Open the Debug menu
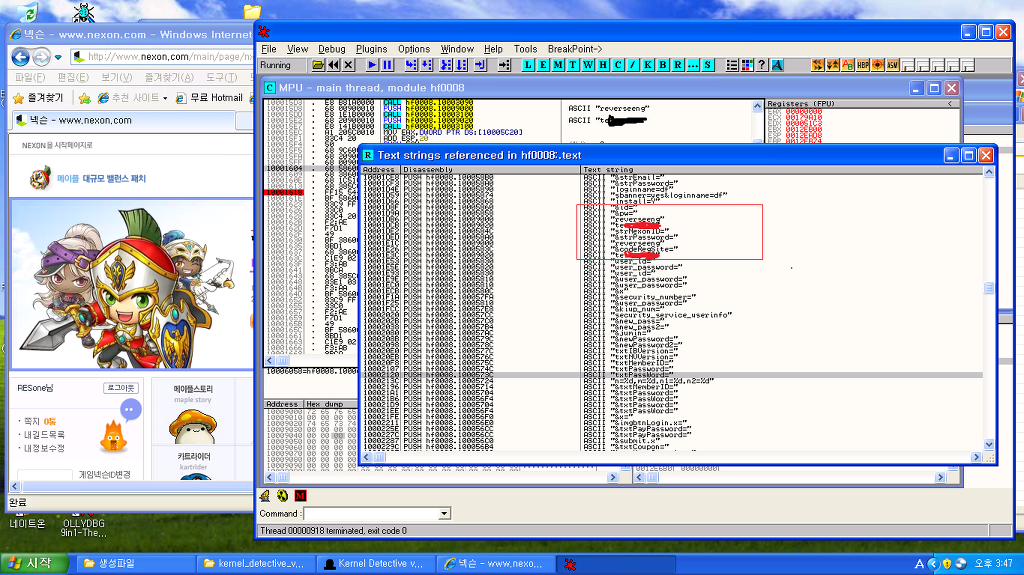The image size is (1024, 575). tap(331, 49)
